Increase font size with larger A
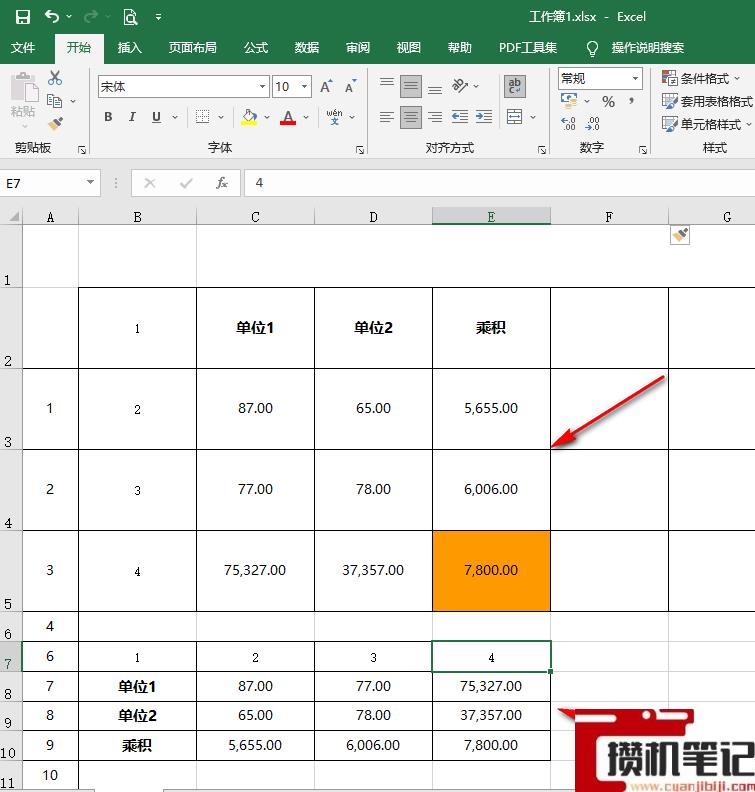This screenshot has width=755, height=792. [x=327, y=86]
